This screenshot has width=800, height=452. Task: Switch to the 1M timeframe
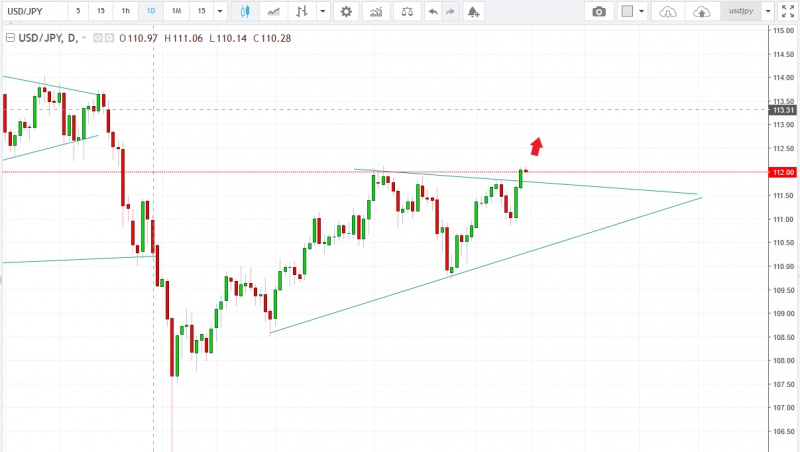coord(176,12)
